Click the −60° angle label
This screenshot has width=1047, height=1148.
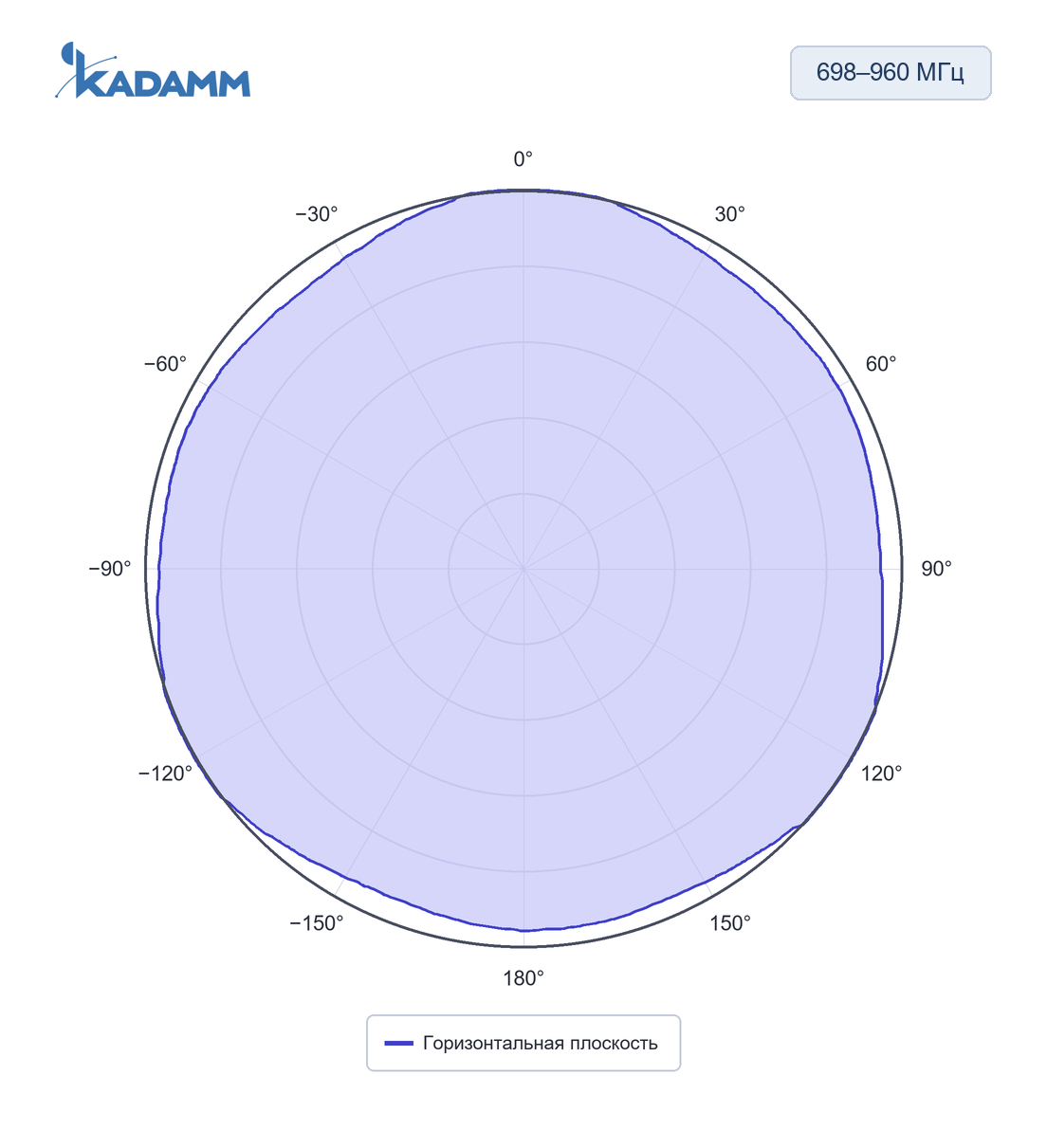coord(166,364)
